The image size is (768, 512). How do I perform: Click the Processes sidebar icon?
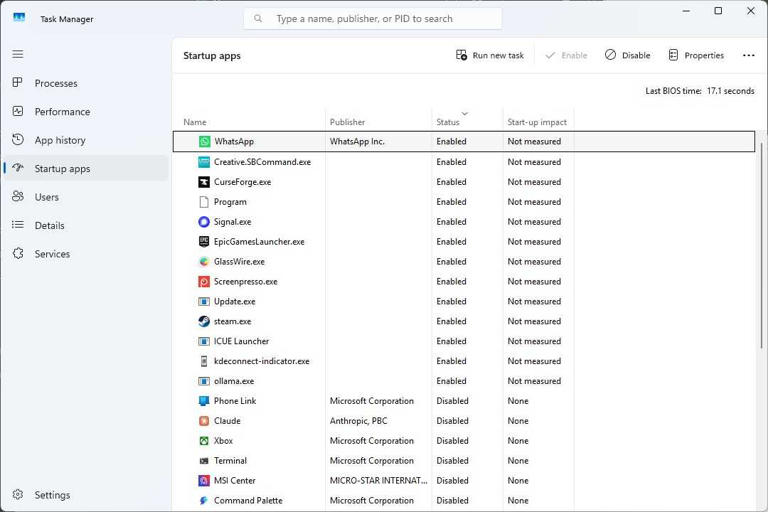tap(18, 83)
